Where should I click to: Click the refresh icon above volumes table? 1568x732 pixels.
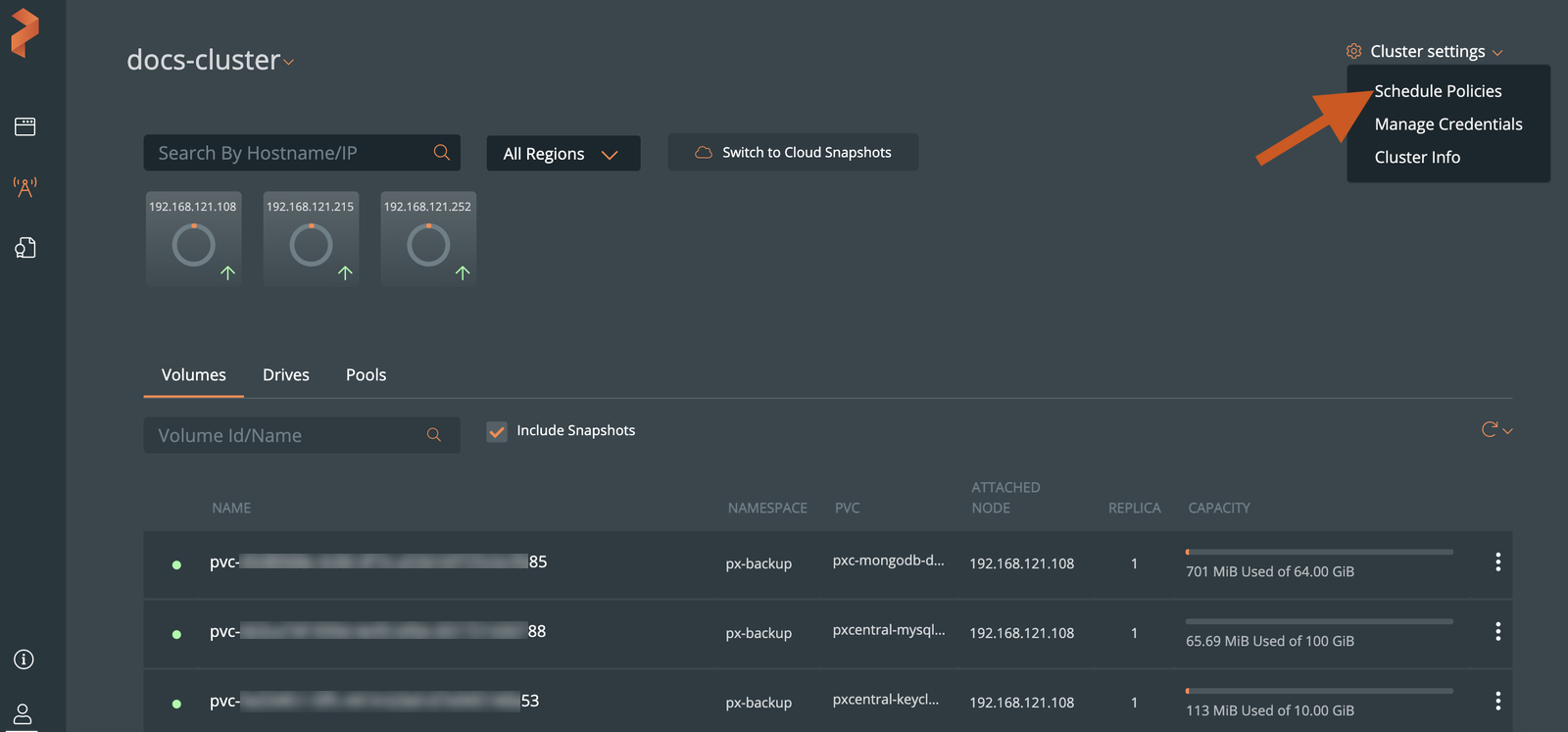tap(1490, 429)
